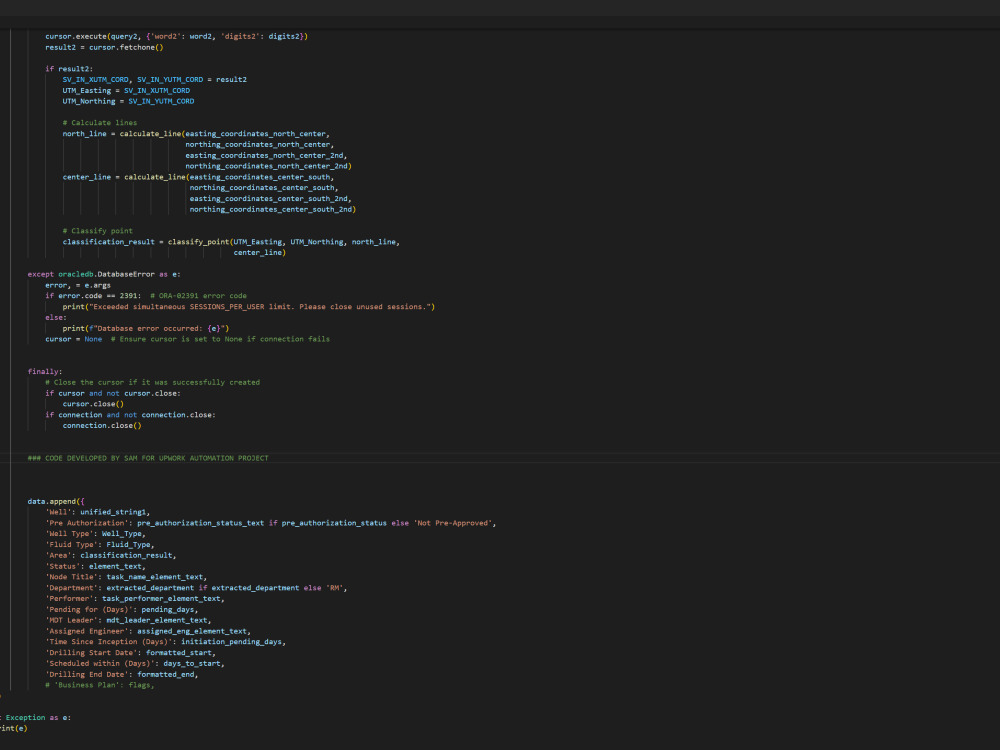Click the 'Scheduled within (Days)' entry
The width and height of the screenshot is (1000, 750).
click(x=135, y=664)
